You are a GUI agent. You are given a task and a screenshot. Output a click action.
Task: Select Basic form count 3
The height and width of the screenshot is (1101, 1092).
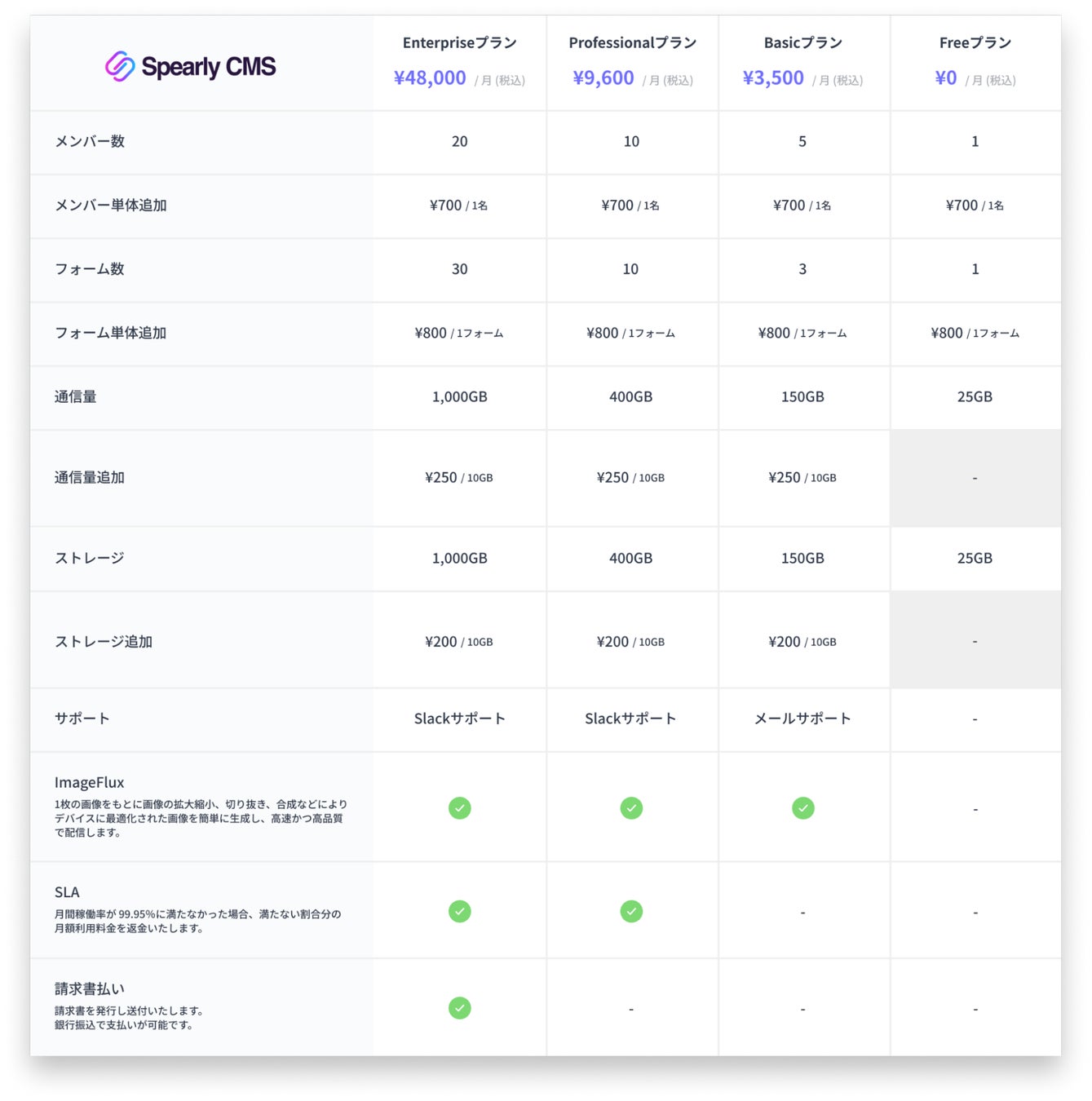click(802, 269)
